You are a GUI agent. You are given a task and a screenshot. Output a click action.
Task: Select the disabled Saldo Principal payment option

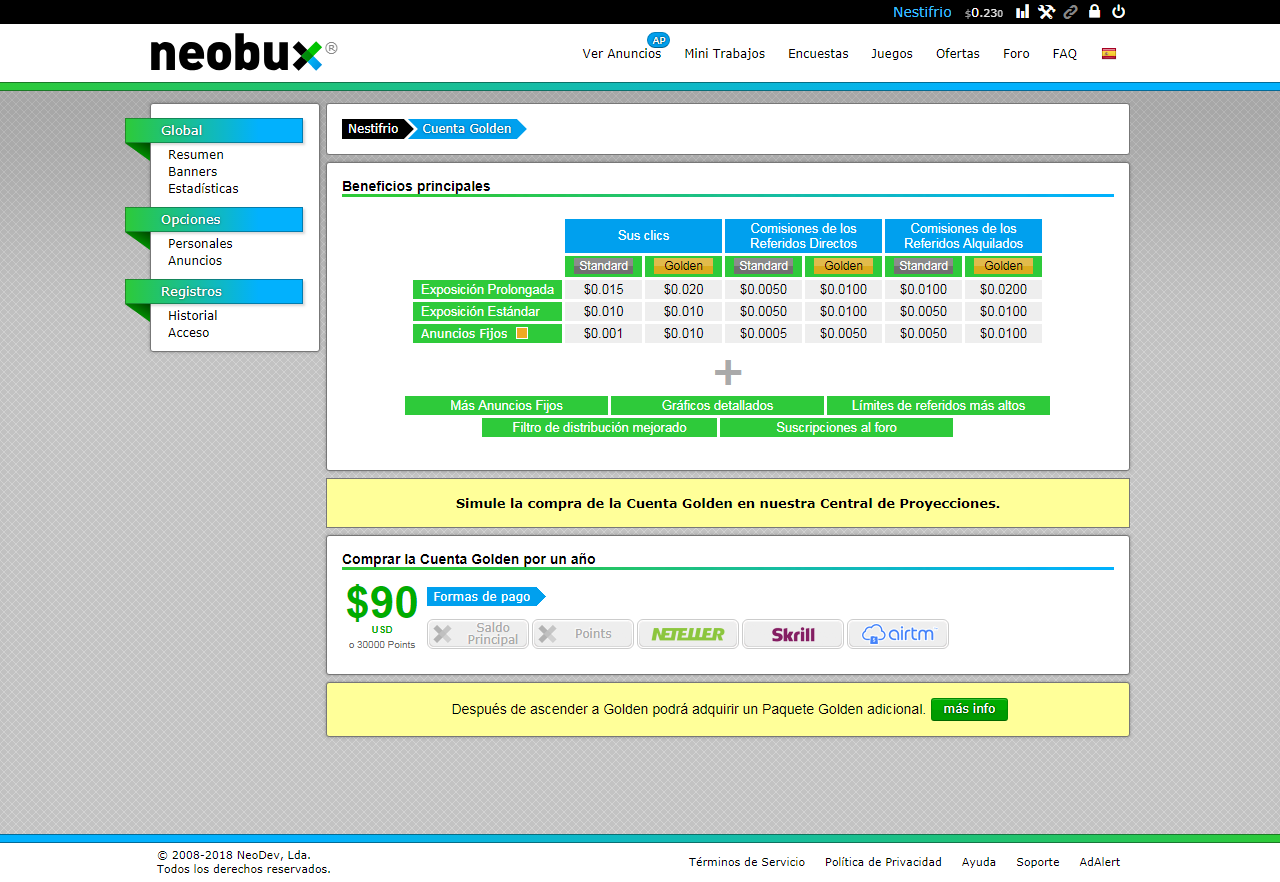coord(478,634)
